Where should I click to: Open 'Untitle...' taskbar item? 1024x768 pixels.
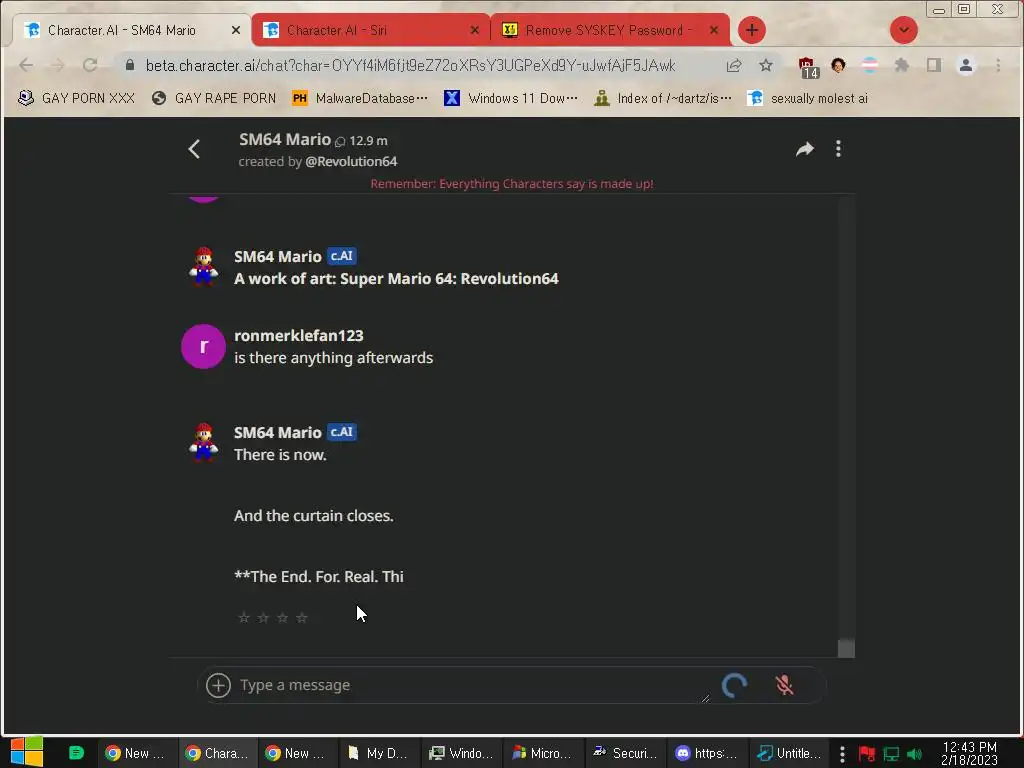tap(789, 753)
